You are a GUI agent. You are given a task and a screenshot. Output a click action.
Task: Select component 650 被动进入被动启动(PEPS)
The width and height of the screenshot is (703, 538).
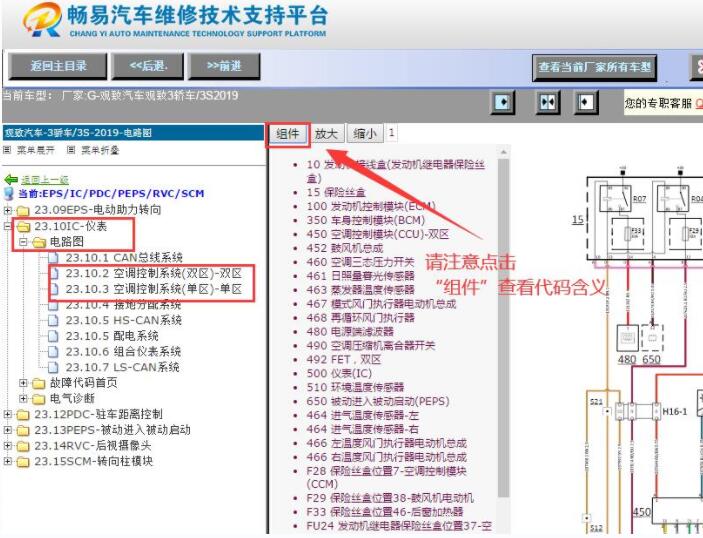coord(378,401)
